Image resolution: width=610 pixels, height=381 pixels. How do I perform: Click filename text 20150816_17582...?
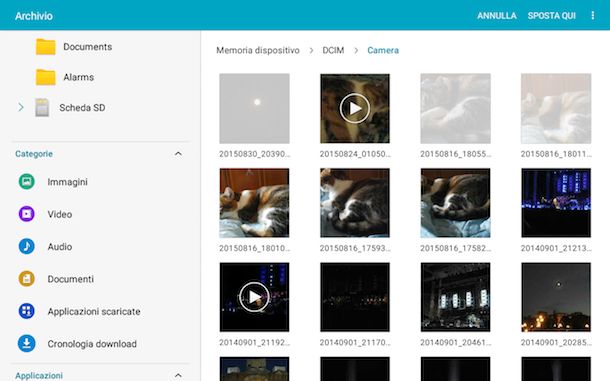click(455, 248)
